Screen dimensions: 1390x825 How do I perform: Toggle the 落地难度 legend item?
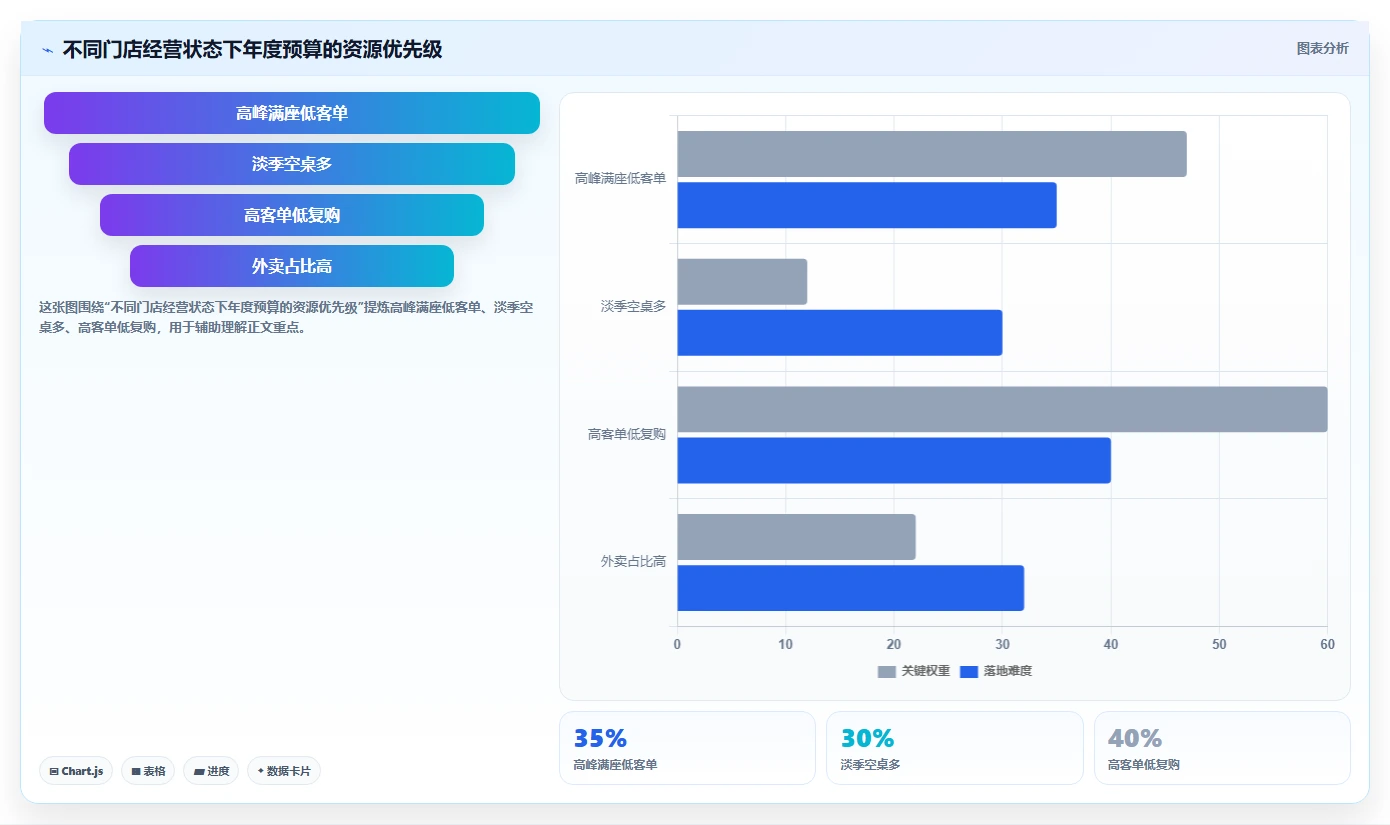tap(996, 671)
